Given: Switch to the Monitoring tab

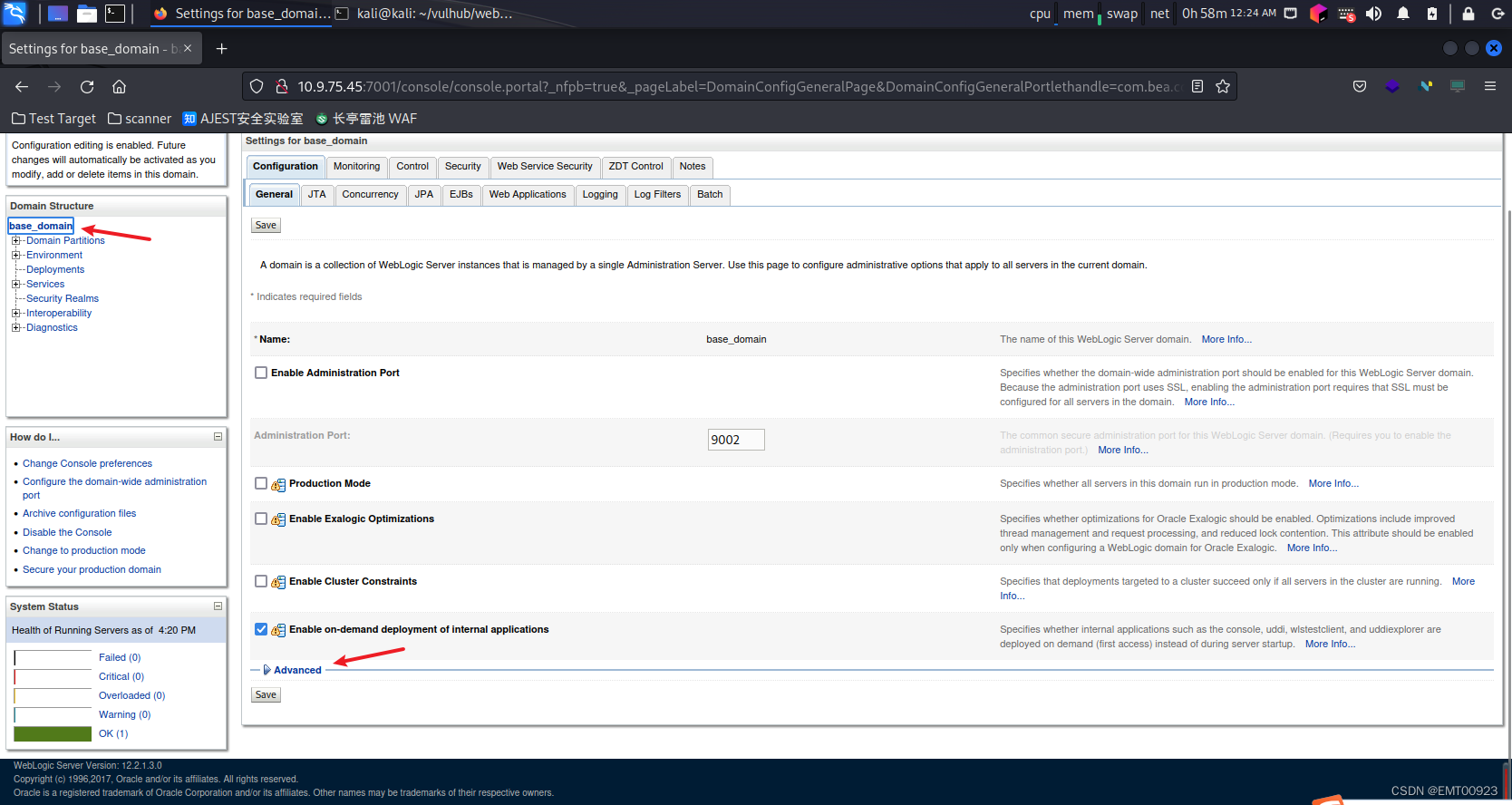Looking at the screenshot, I should coord(356,167).
